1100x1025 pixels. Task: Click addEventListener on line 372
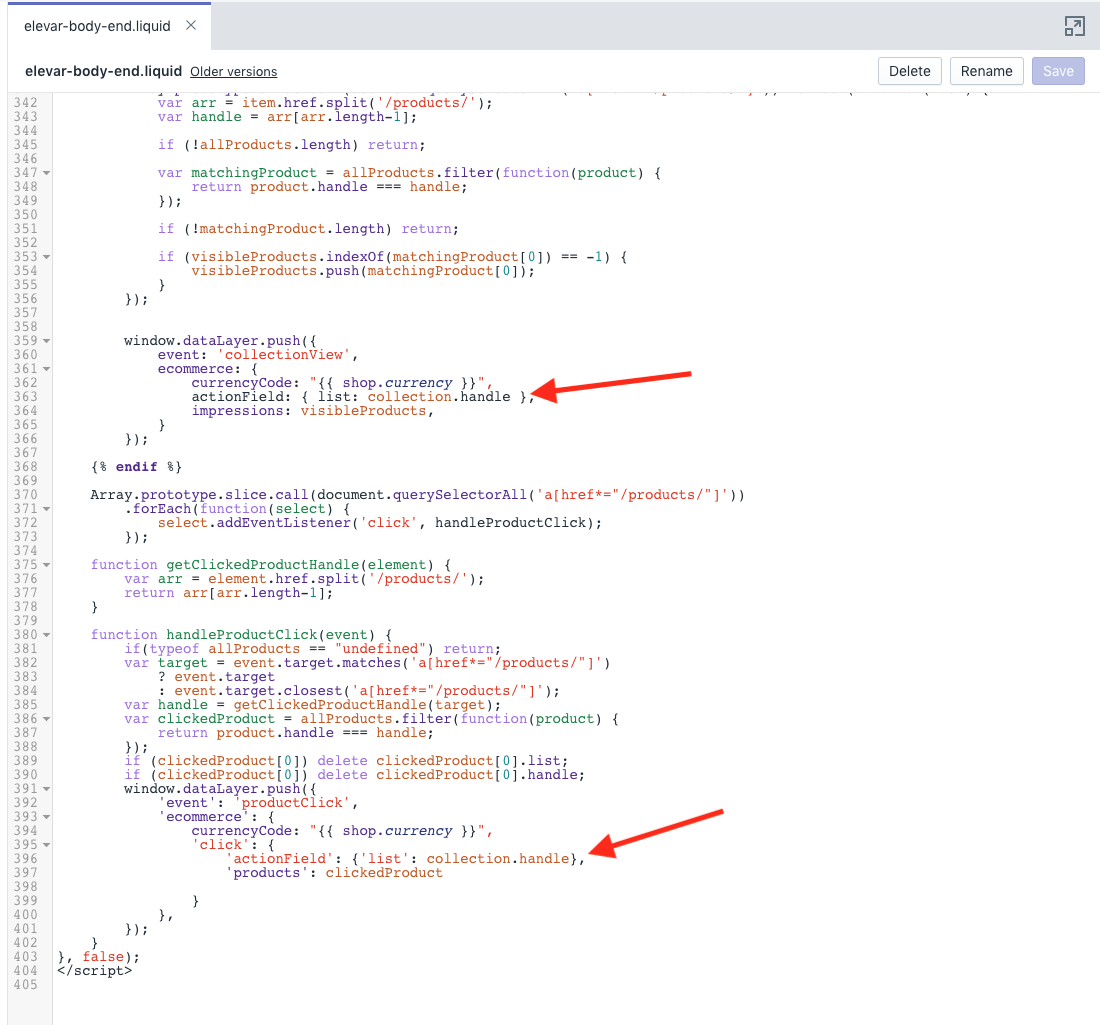(x=283, y=523)
